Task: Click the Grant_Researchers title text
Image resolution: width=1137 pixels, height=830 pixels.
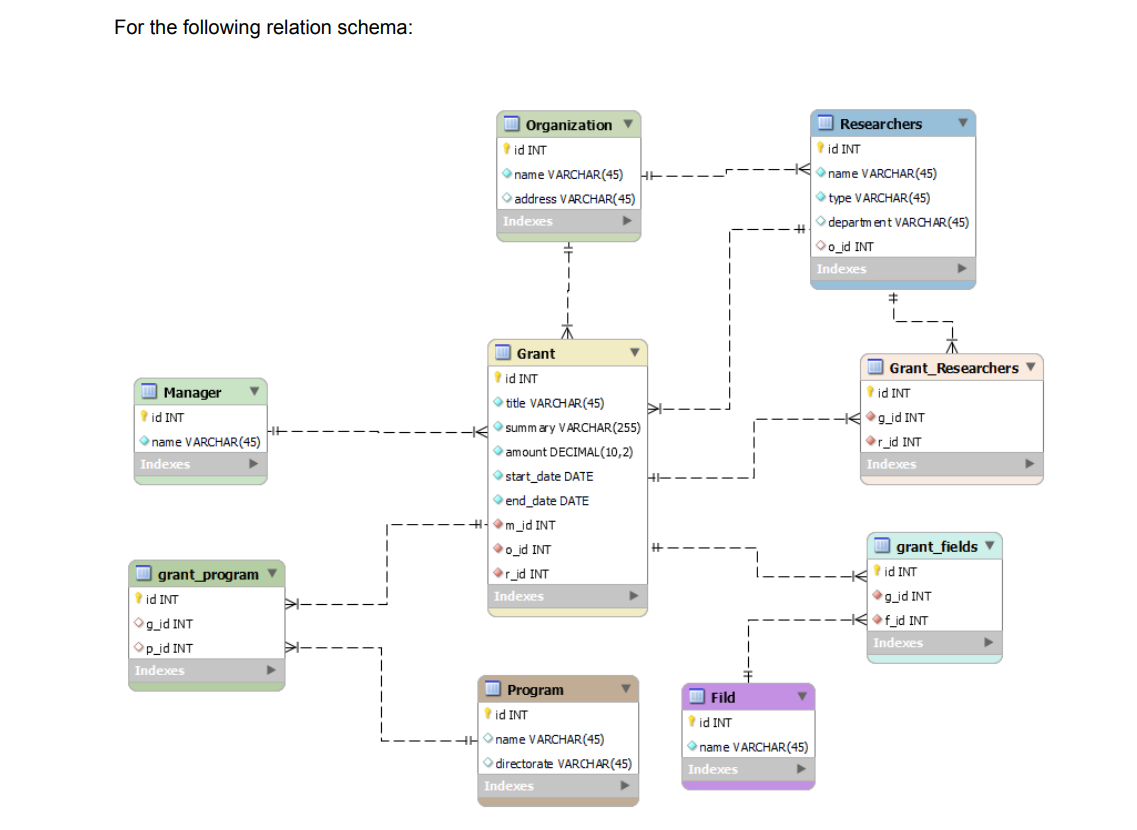Action: point(954,368)
